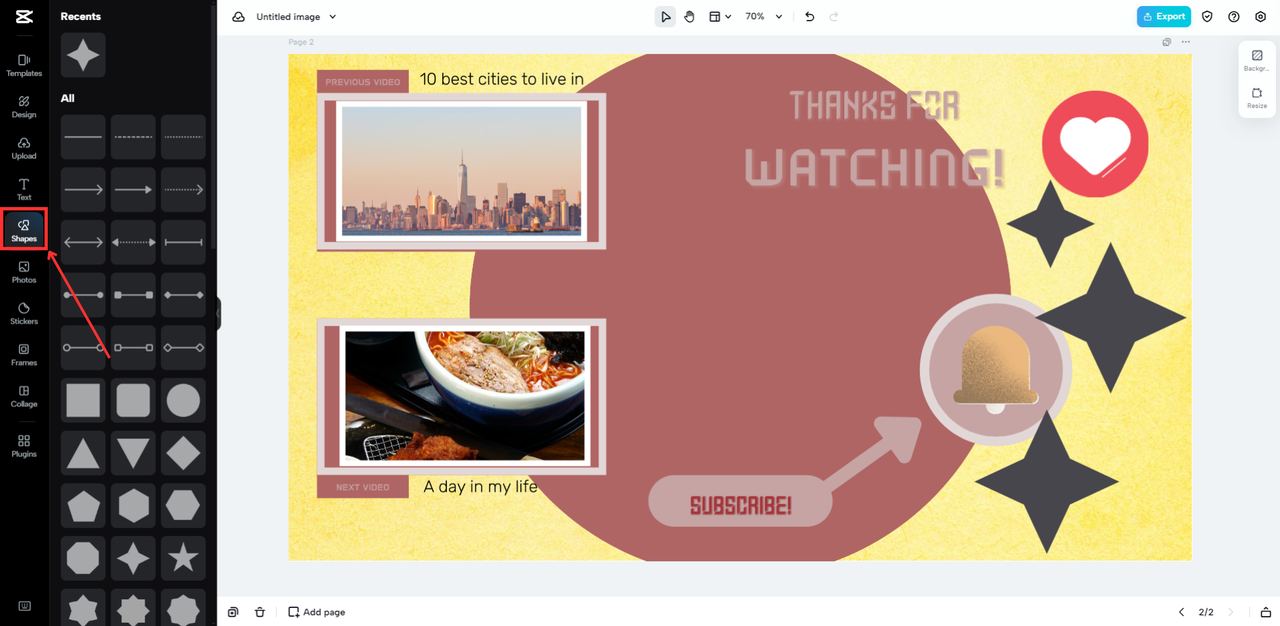Image resolution: width=1280 pixels, height=626 pixels.
Task: Open the Stickers panel
Action: (24, 314)
